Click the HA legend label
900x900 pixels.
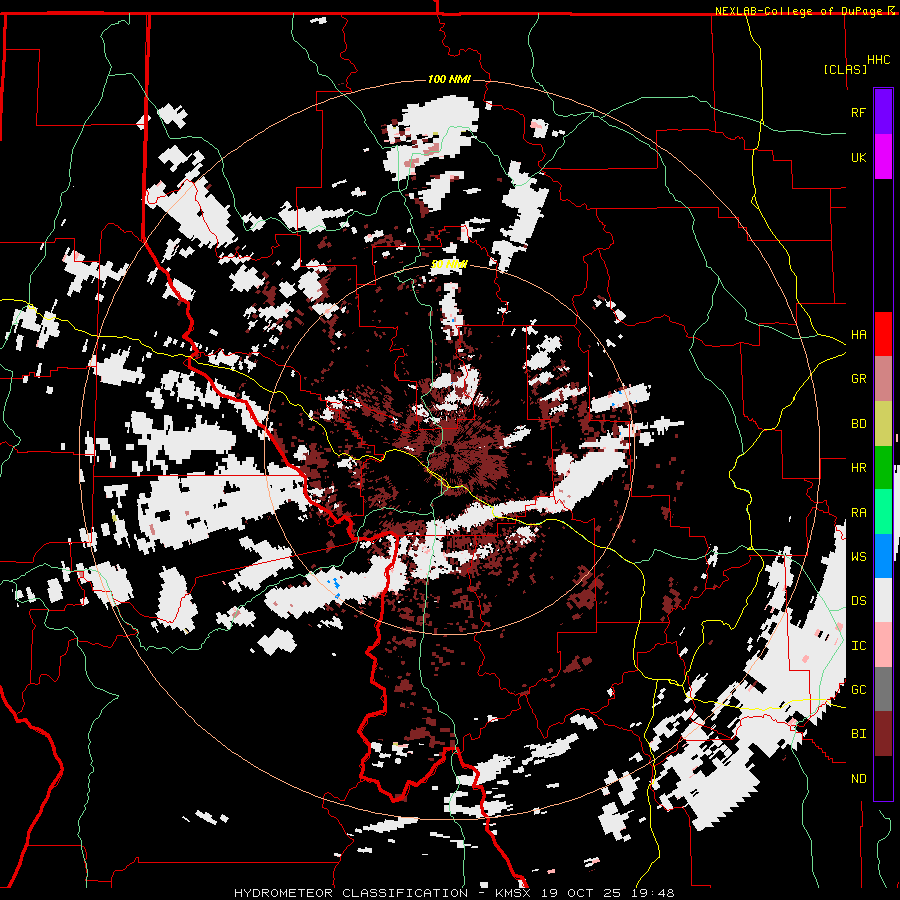coord(858,335)
